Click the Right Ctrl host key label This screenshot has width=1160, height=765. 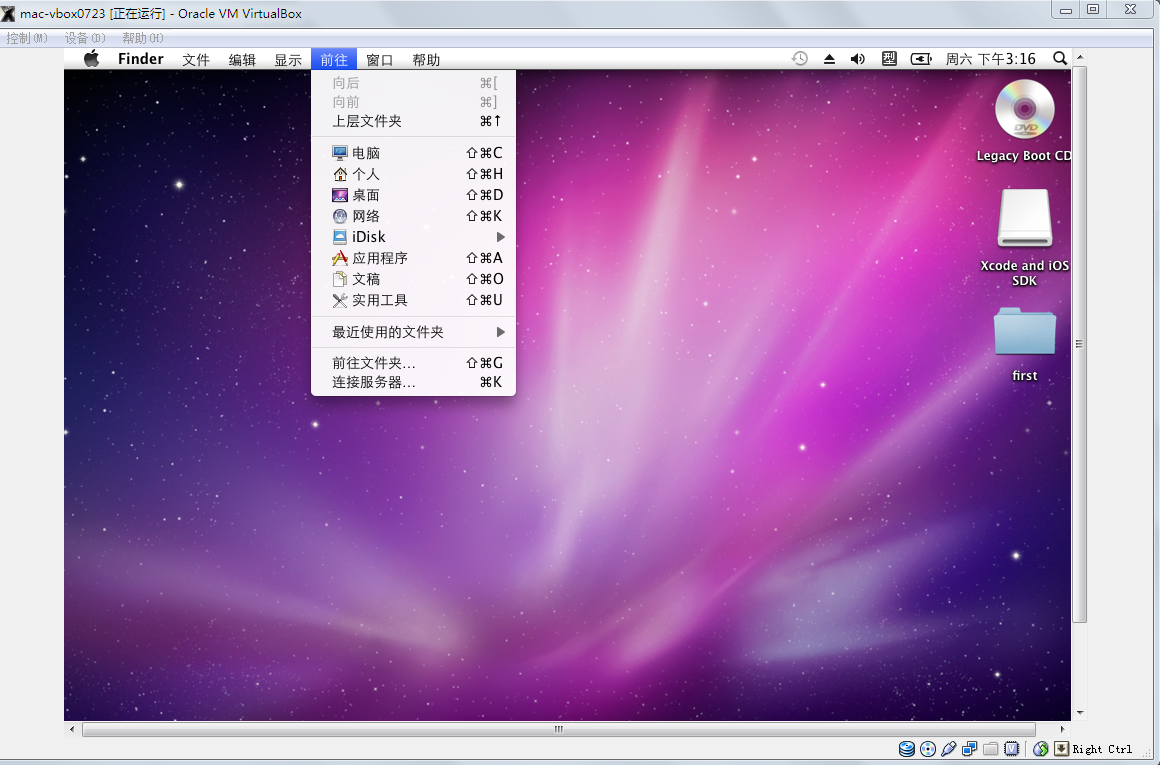(x=1102, y=749)
